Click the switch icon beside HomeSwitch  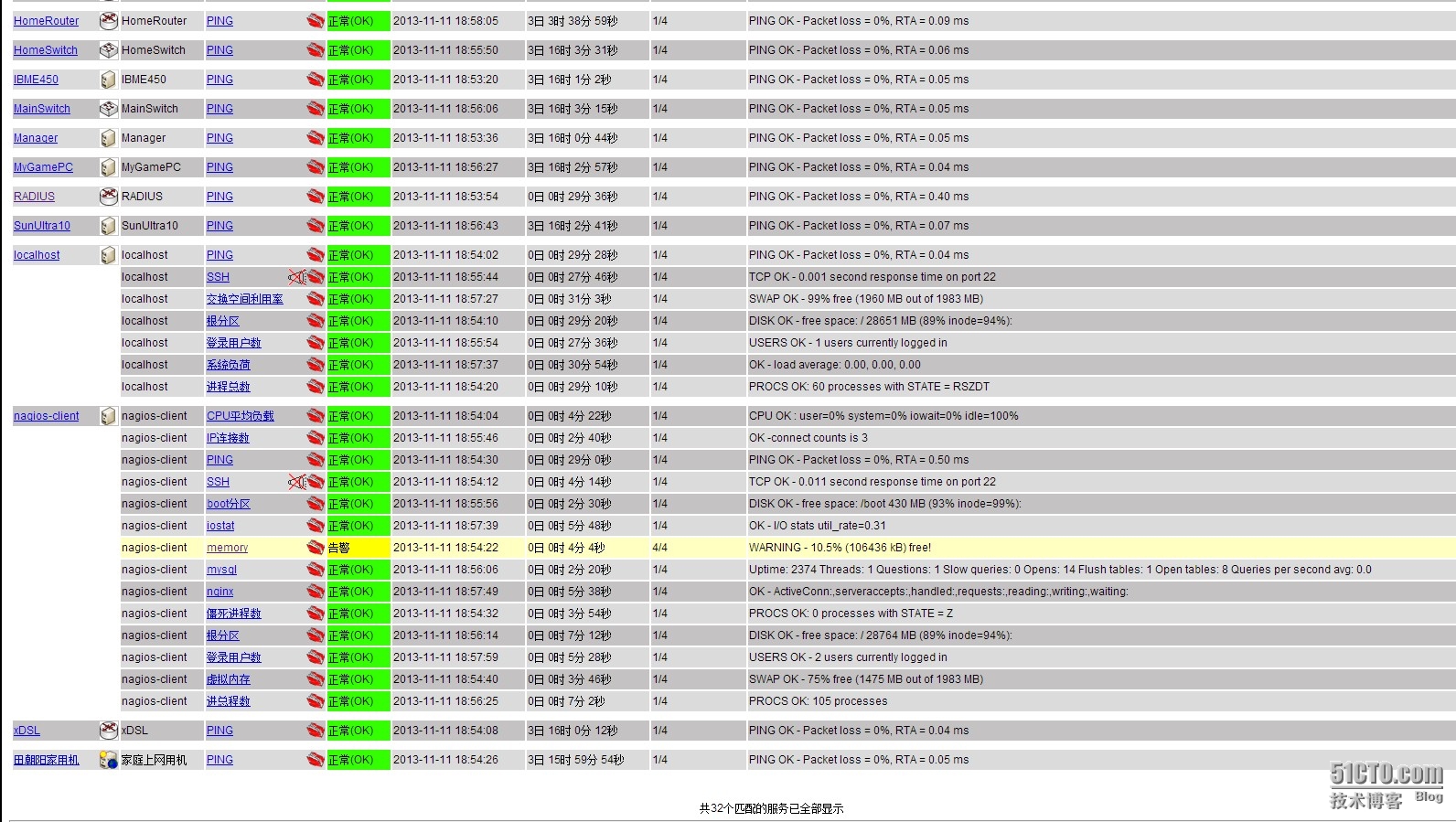tap(108, 49)
